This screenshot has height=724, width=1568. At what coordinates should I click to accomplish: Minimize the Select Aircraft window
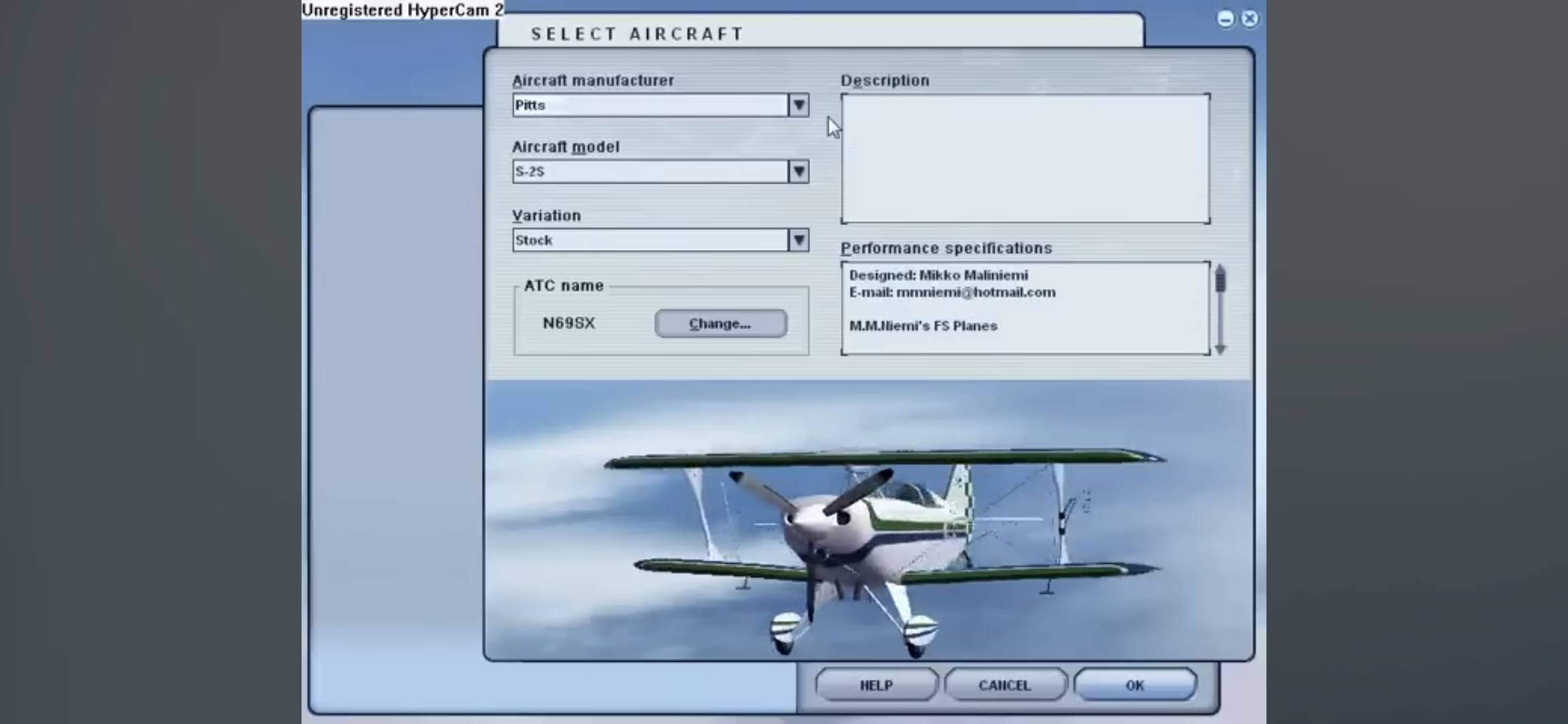point(1226,19)
